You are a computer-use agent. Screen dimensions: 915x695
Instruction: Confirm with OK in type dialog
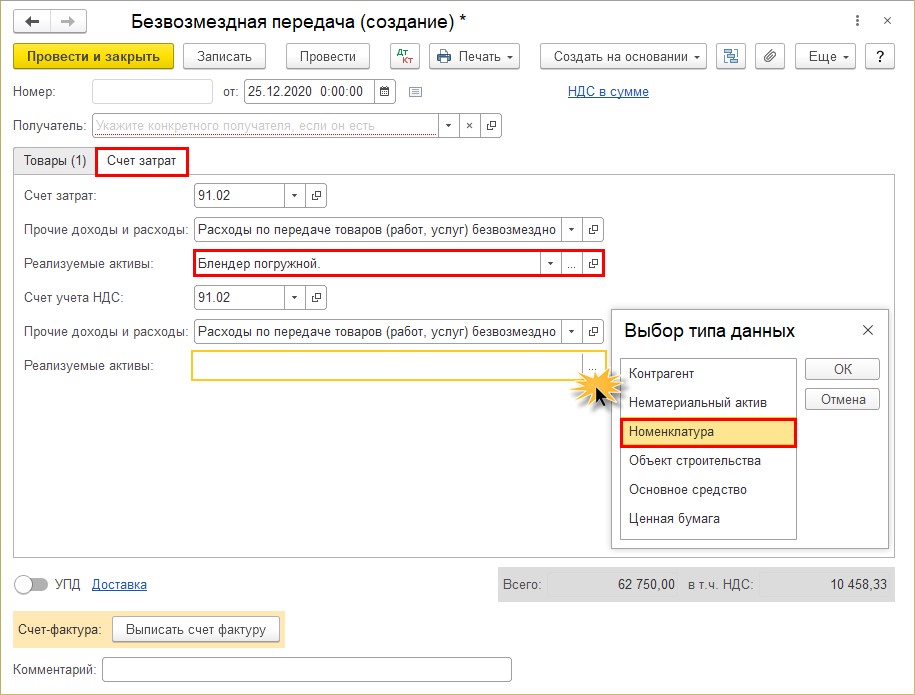point(842,369)
